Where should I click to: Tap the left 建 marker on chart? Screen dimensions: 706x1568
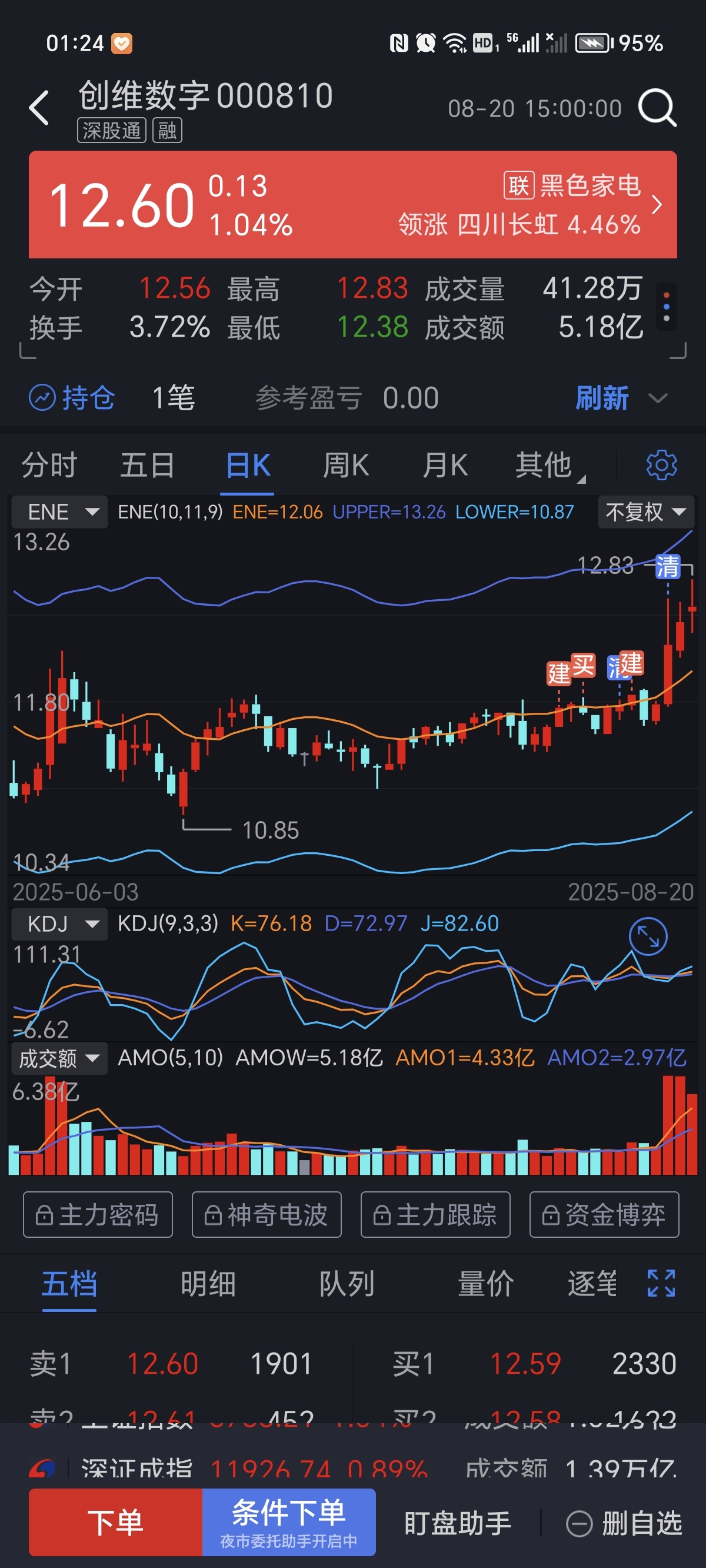(x=559, y=673)
